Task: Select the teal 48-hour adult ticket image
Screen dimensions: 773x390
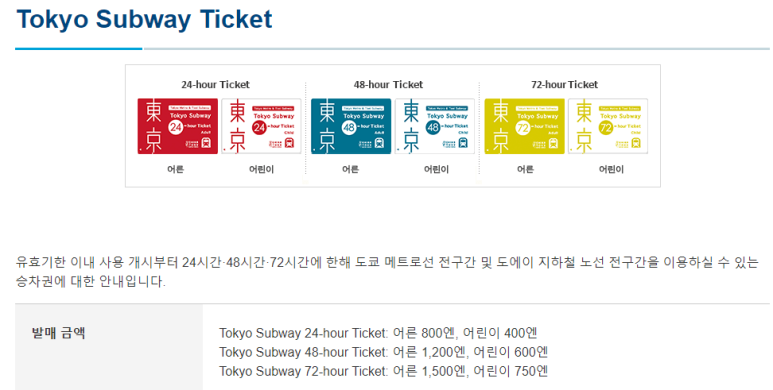Action: click(351, 126)
